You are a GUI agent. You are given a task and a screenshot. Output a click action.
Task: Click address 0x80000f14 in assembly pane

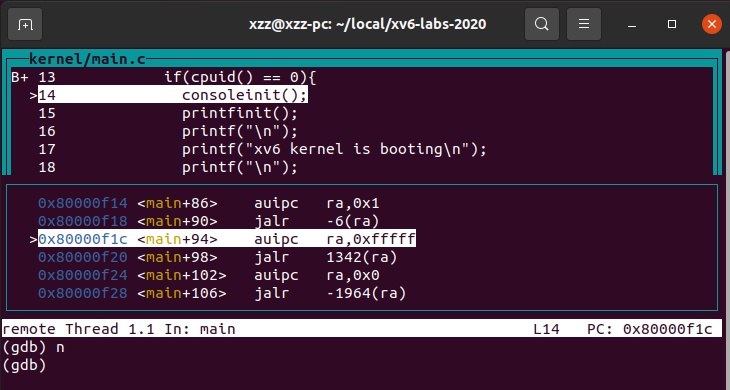coord(83,203)
